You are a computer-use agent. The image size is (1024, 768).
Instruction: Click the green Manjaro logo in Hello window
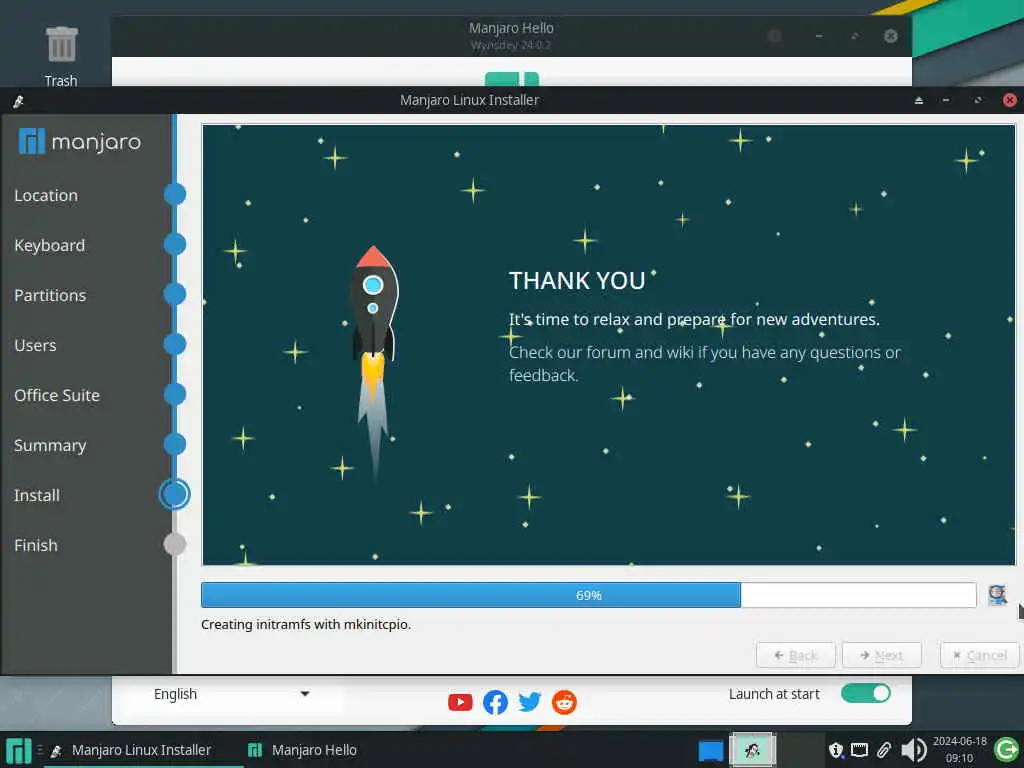512,79
